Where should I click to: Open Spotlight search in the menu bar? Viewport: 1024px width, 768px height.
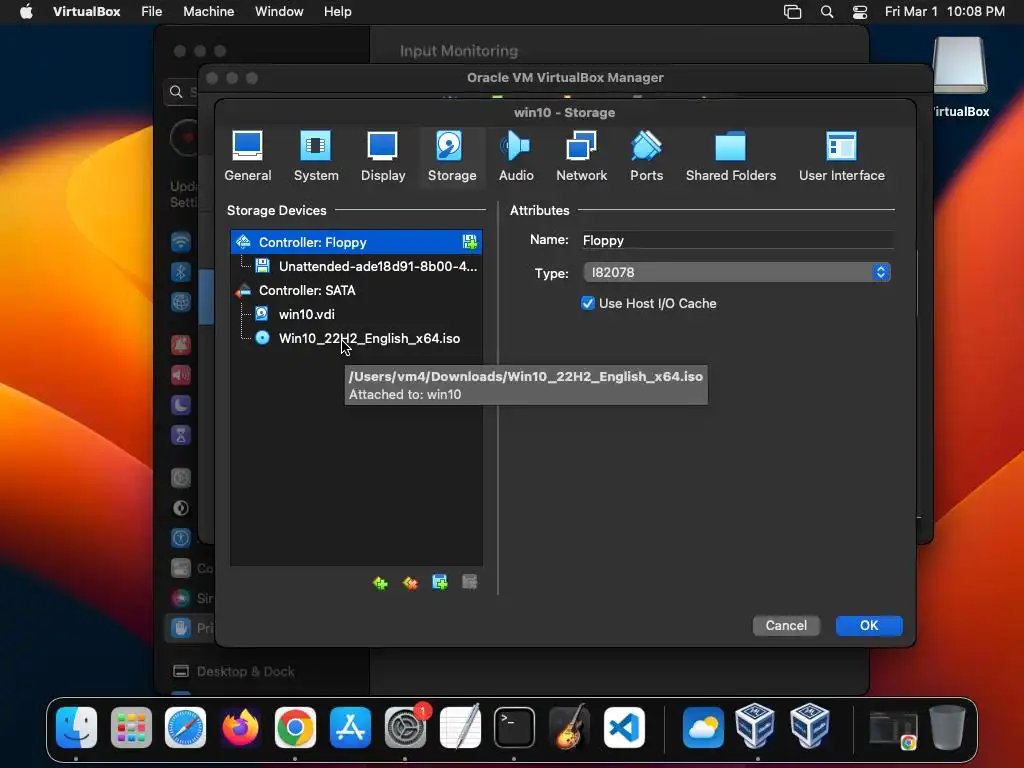(827, 12)
